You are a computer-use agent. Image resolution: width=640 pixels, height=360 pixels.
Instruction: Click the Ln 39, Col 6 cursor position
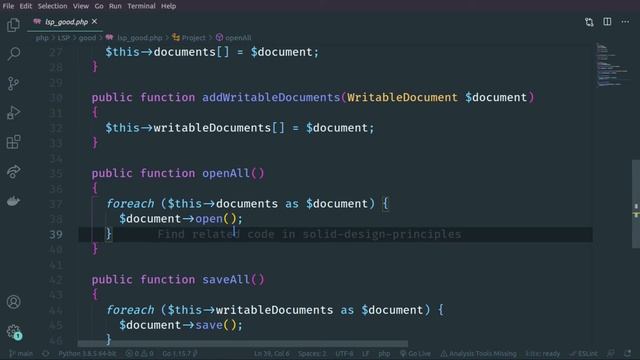pos(271,353)
